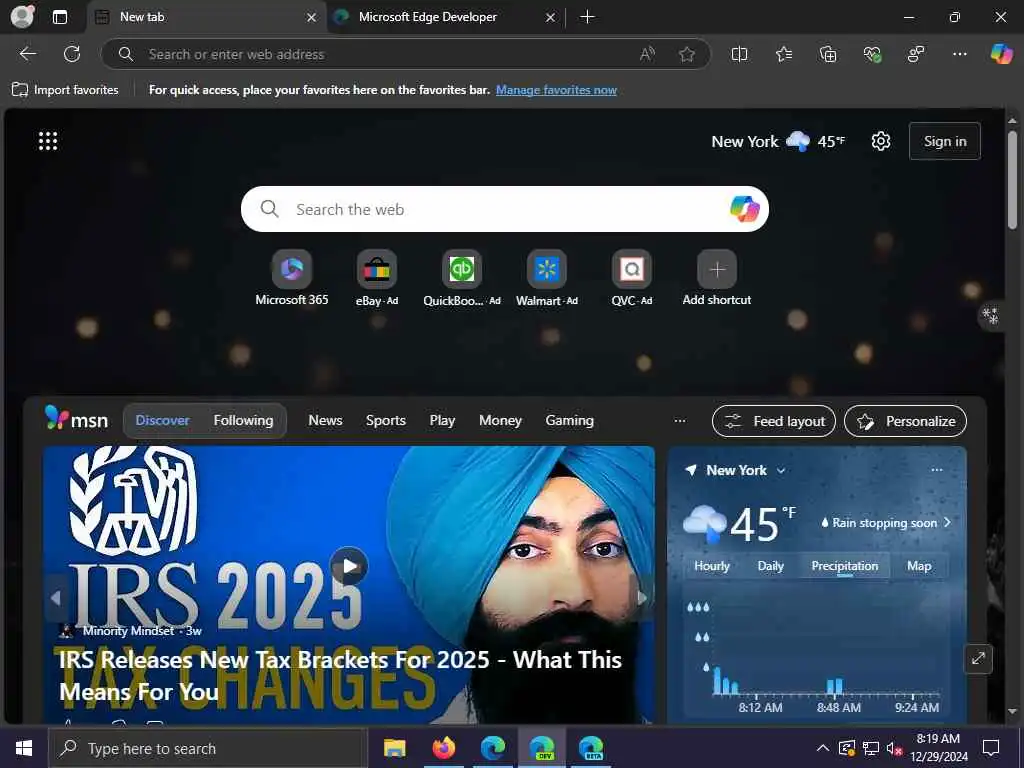Open Copilot icon in search box

tap(744, 209)
